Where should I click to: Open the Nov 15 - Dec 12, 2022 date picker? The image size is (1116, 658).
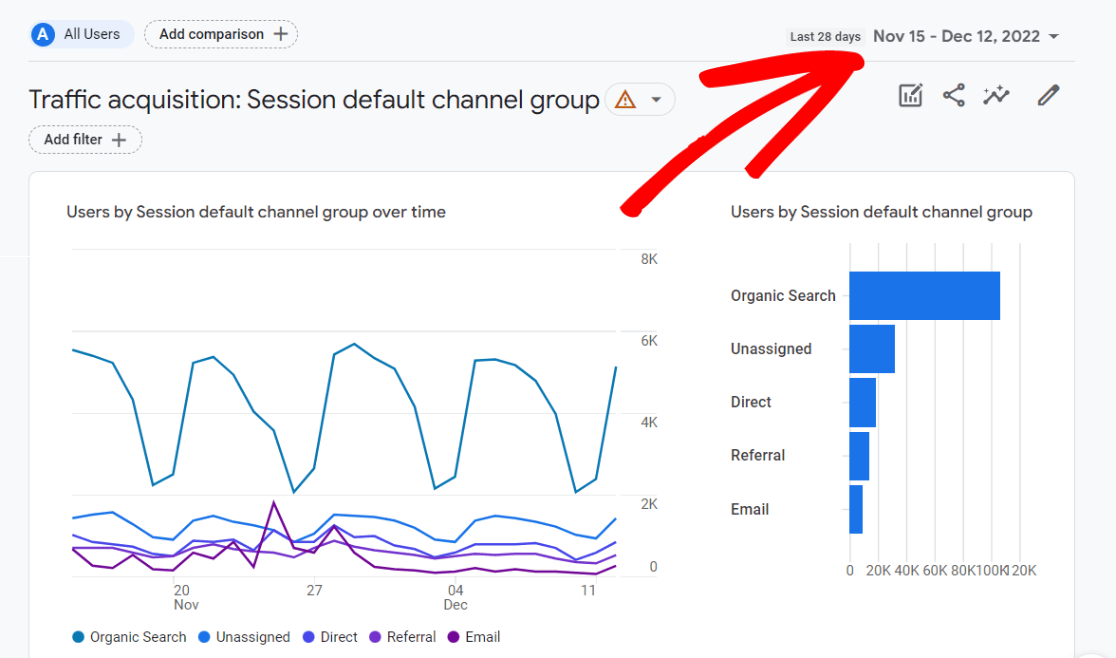pos(955,37)
